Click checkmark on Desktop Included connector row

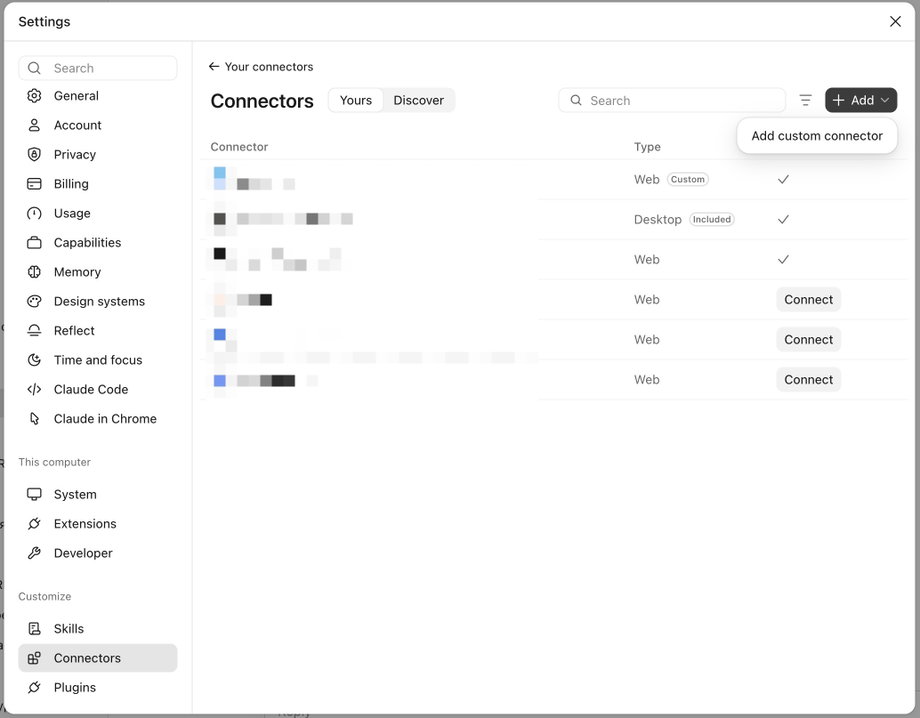click(783, 219)
